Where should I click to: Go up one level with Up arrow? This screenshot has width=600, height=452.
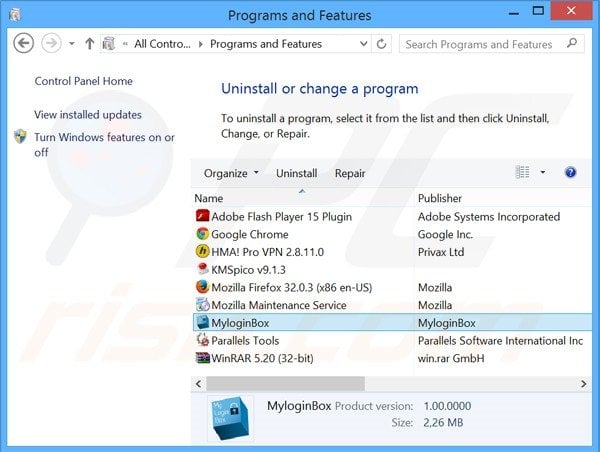90,44
